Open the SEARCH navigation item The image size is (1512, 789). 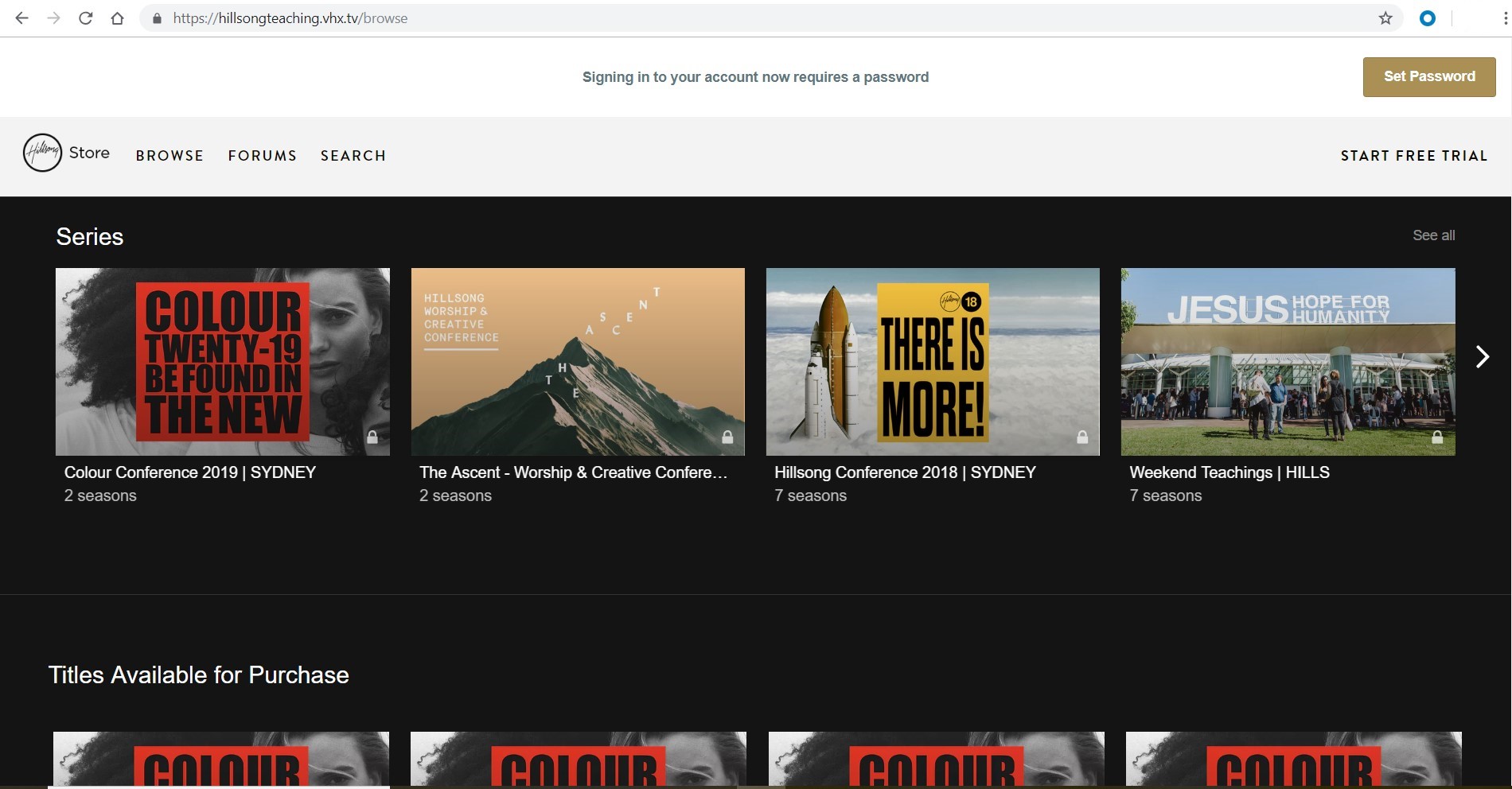click(353, 156)
